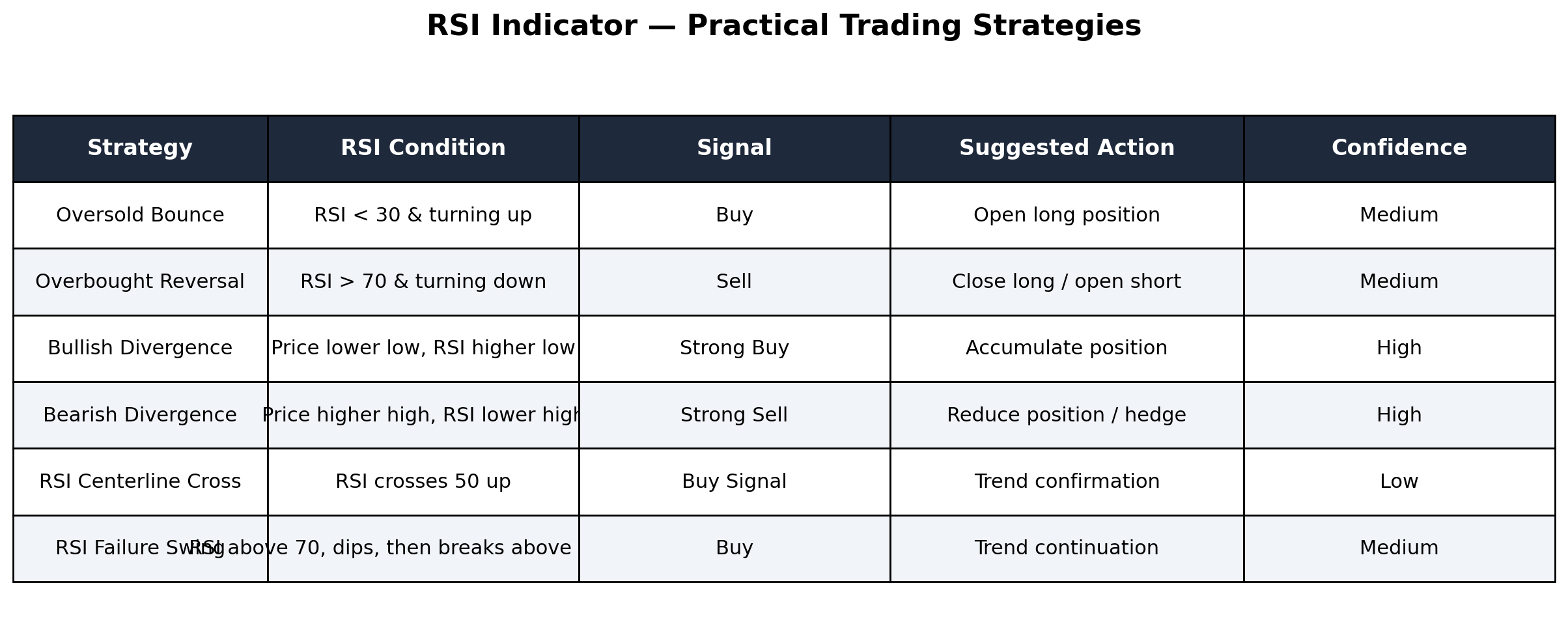Click the Strategy column header

(140, 149)
